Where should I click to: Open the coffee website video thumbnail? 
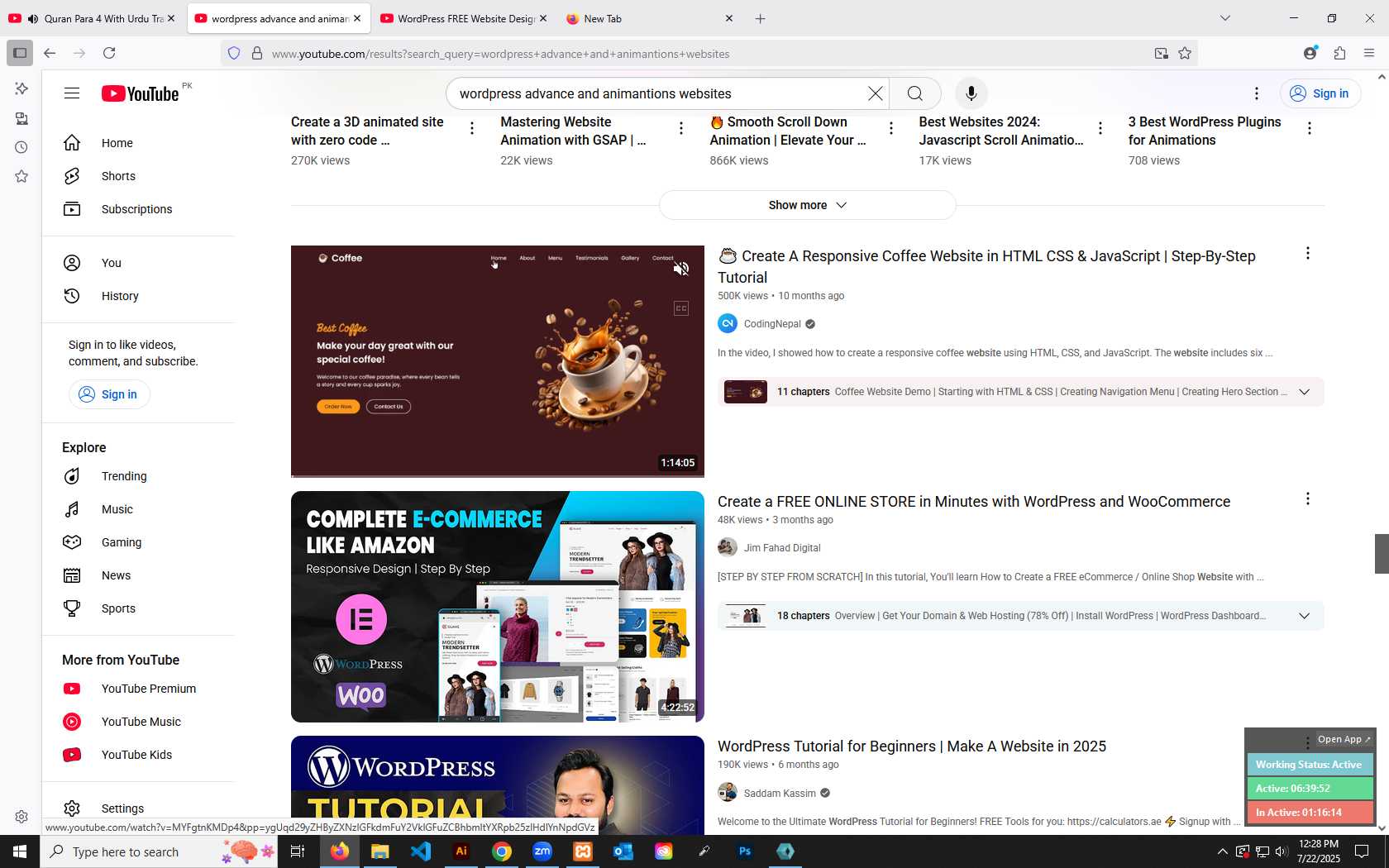[498, 361]
